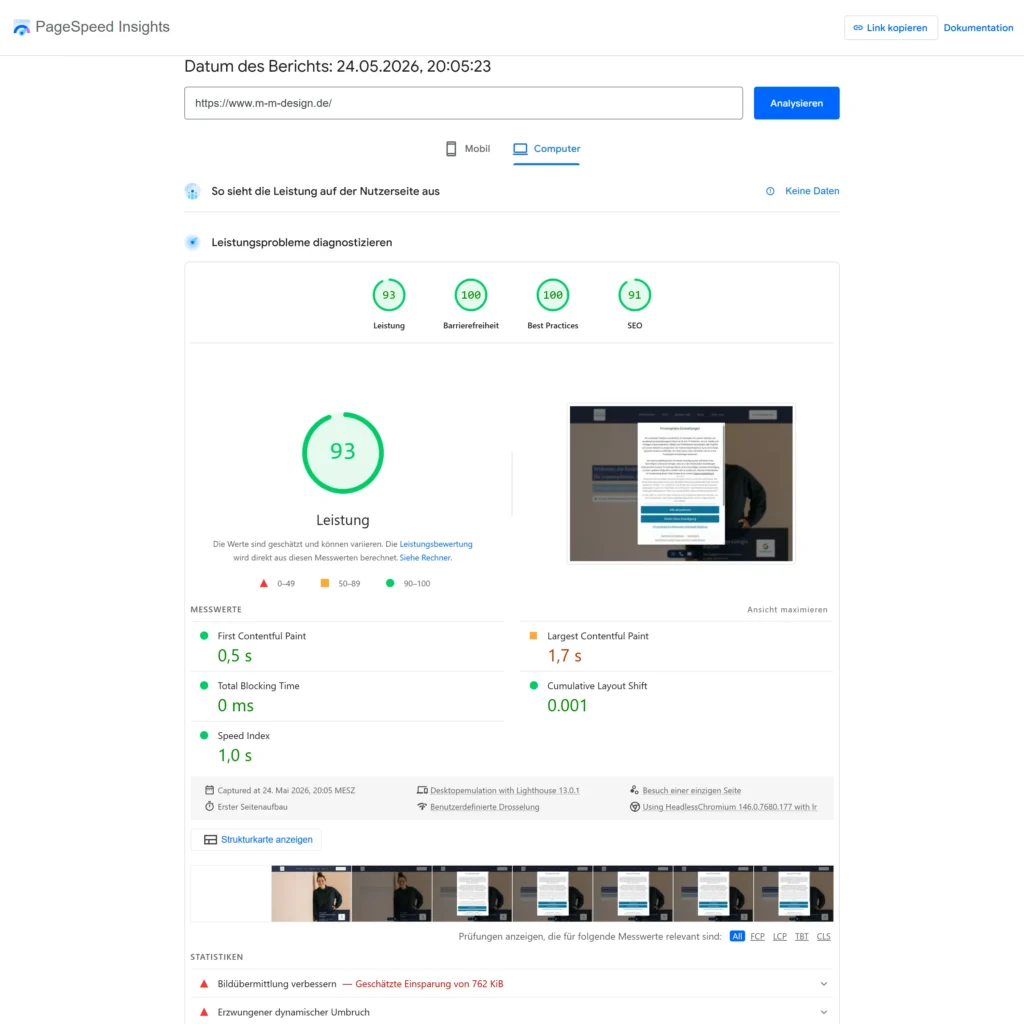1024x1024 pixels.
Task: Click the URL input field
Action: tap(463, 103)
